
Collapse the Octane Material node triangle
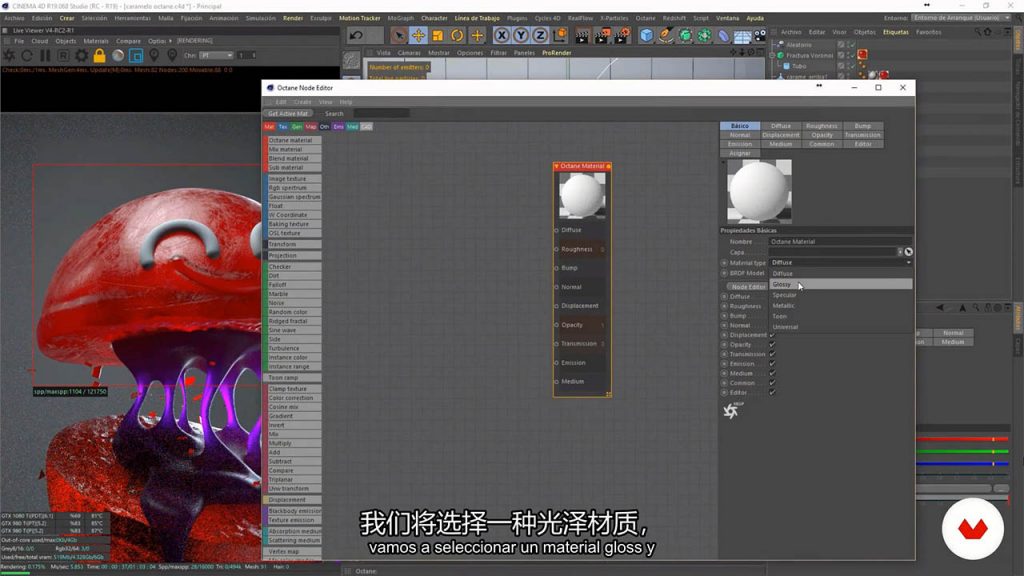coord(556,167)
